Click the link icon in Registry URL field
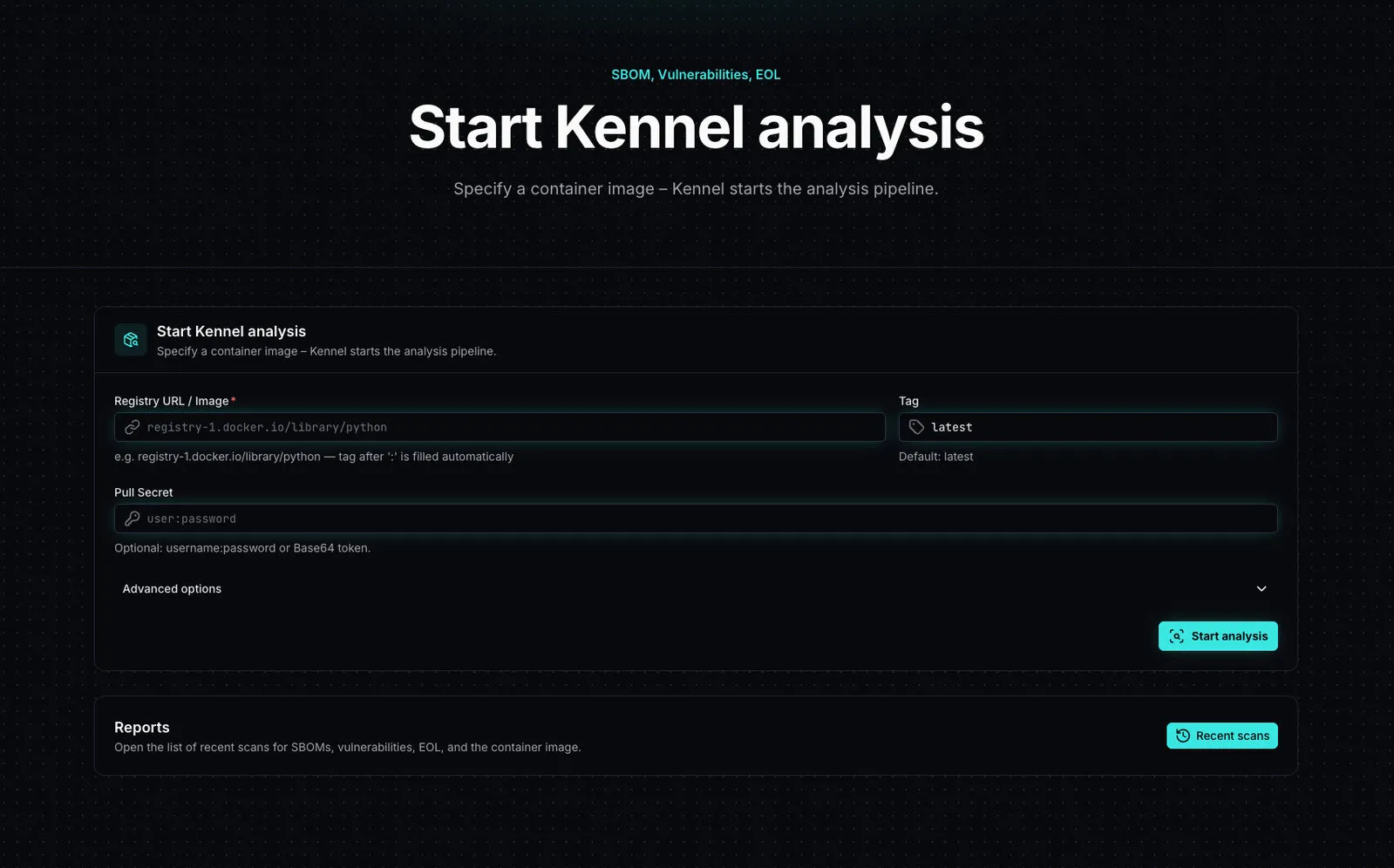The height and width of the screenshot is (868, 1394). pyautogui.click(x=132, y=427)
